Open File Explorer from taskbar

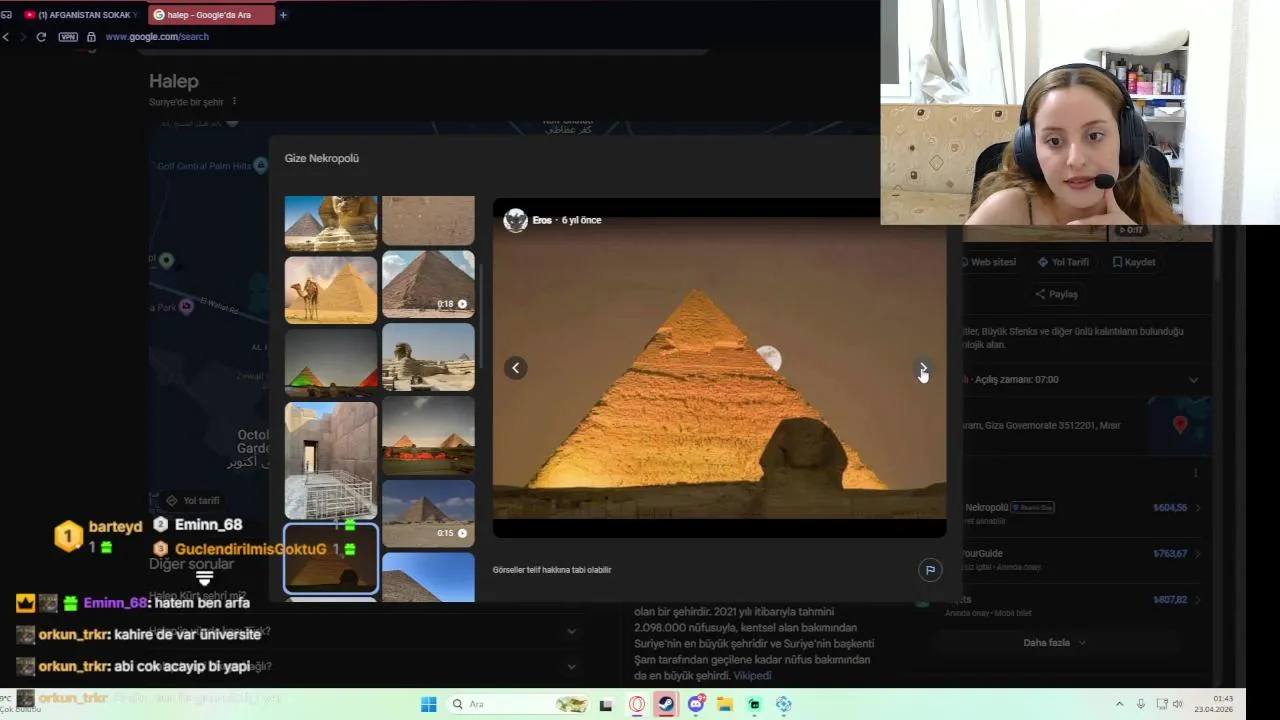[725, 704]
